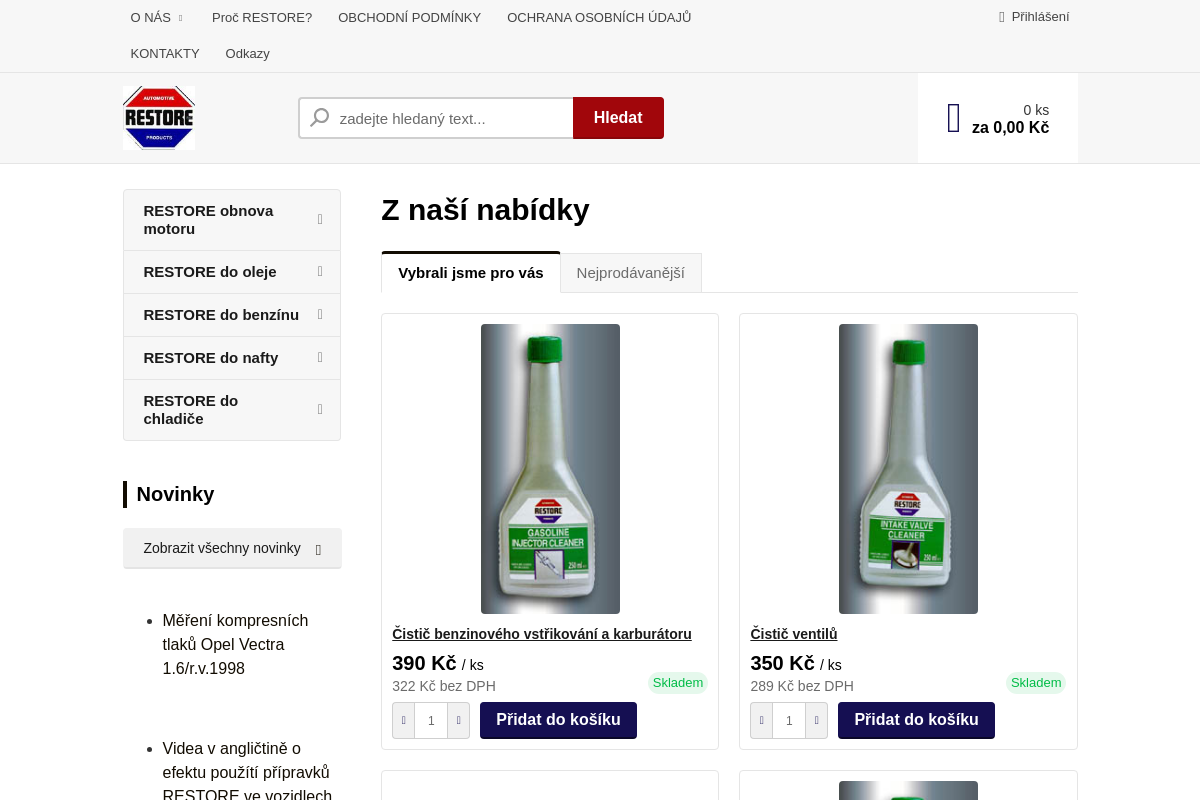The width and height of the screenshot is (1200, 800).
Task: Add Čistič ventilů to cart
Action: pos(916,720)
